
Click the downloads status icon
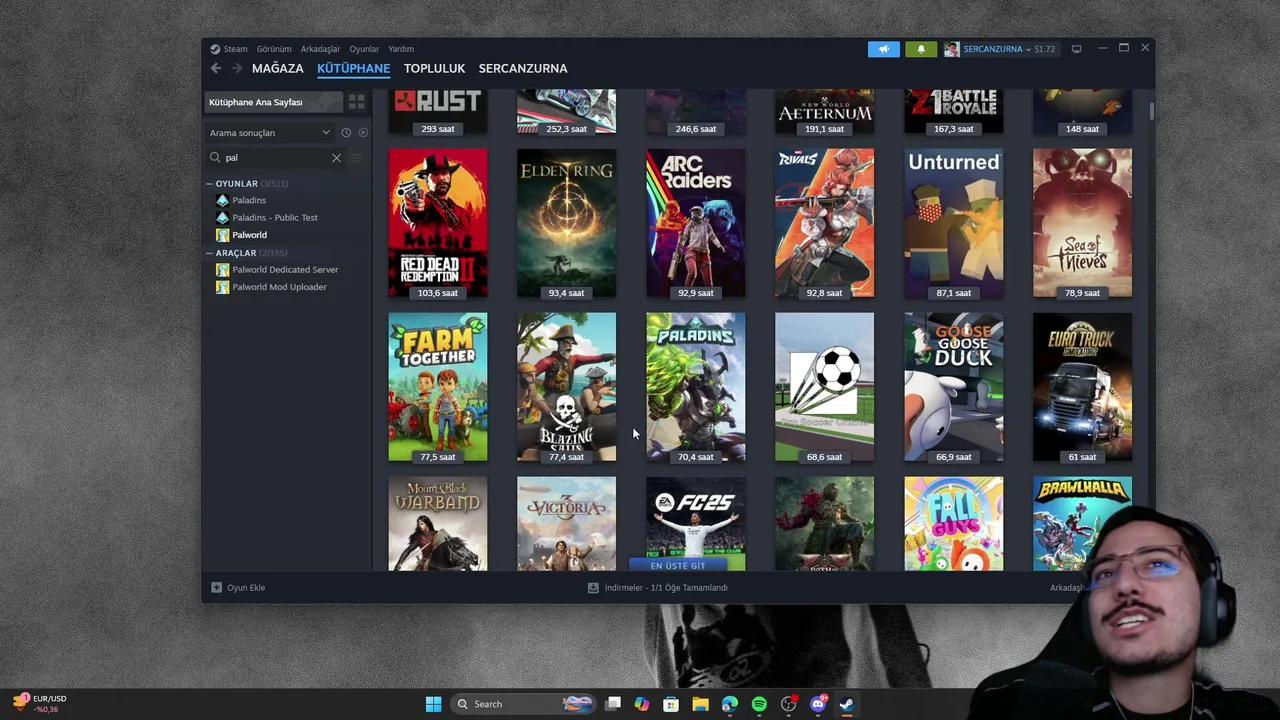click(x=593, y=588)
